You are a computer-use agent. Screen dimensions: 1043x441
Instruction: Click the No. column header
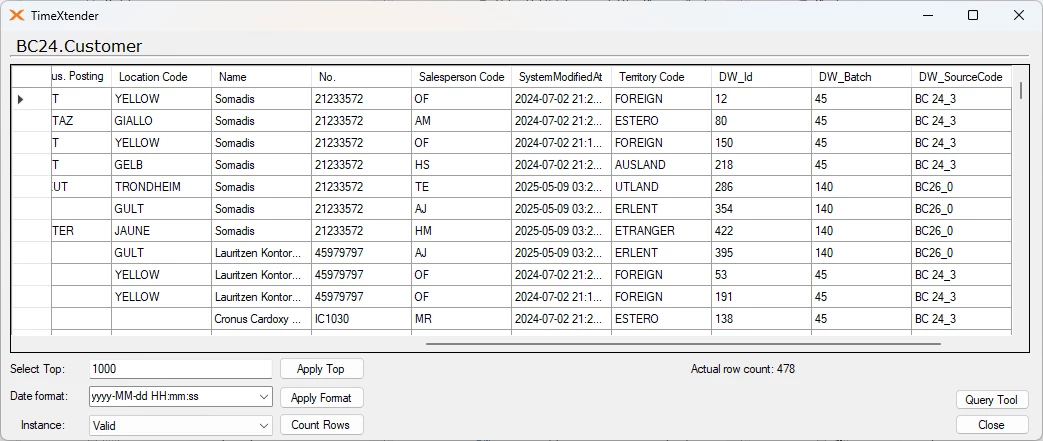click(361, 76)
